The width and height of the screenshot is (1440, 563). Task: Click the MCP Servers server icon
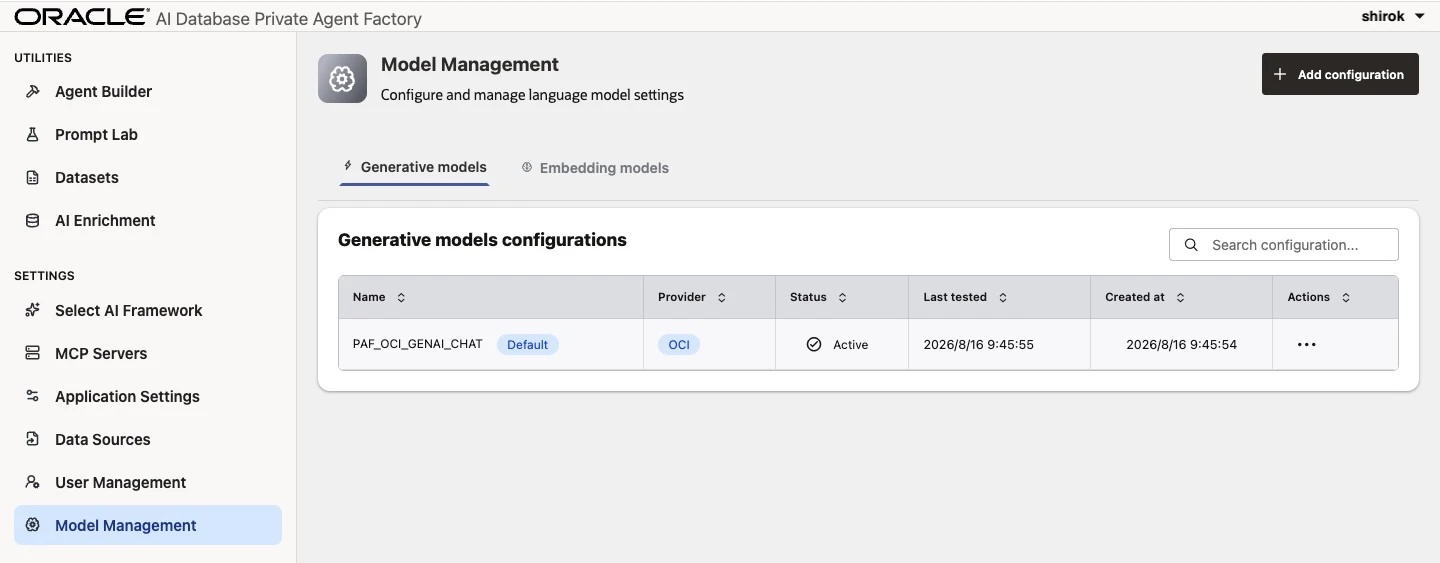coord(33,353)
